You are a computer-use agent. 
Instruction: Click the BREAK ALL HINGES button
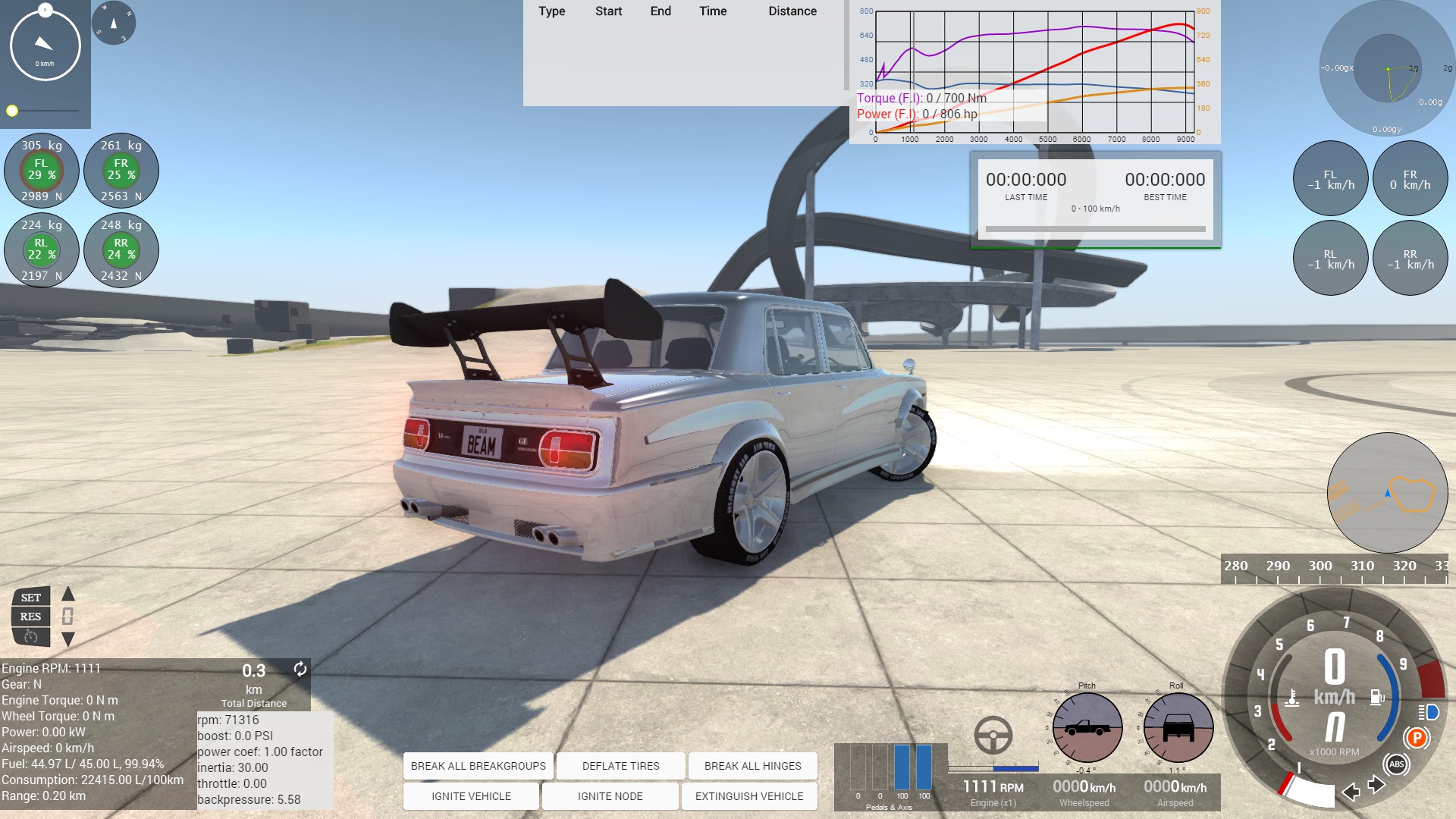tap(752, 766)
